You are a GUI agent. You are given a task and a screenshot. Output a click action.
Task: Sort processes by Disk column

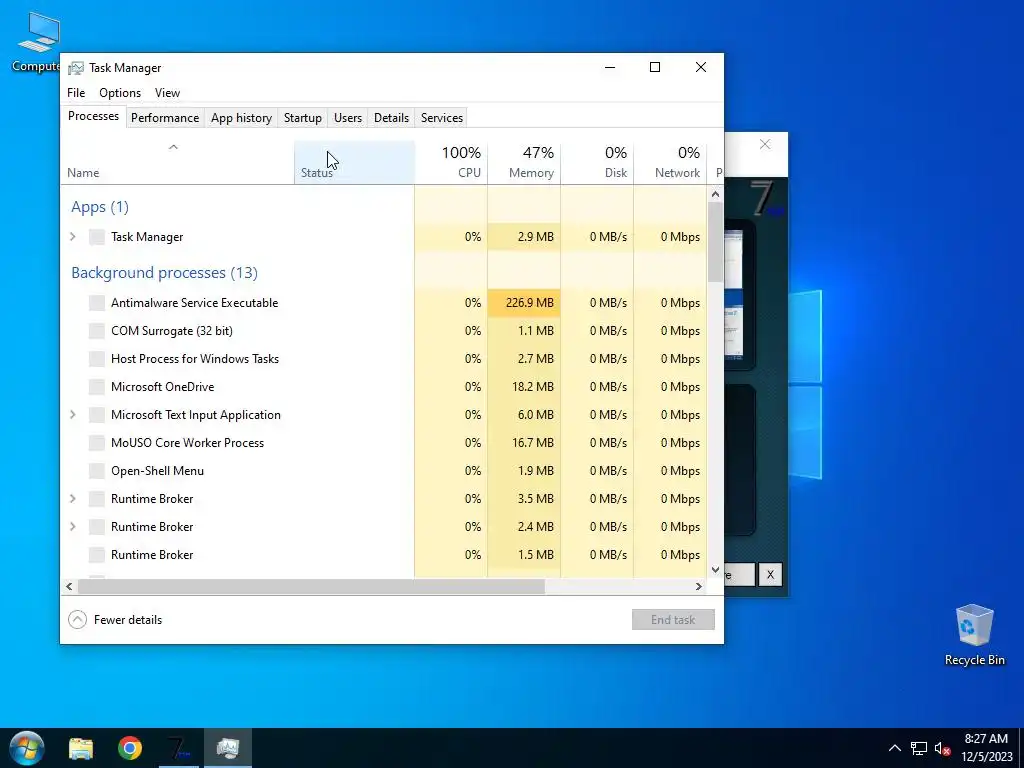click(x=598, y=163)
